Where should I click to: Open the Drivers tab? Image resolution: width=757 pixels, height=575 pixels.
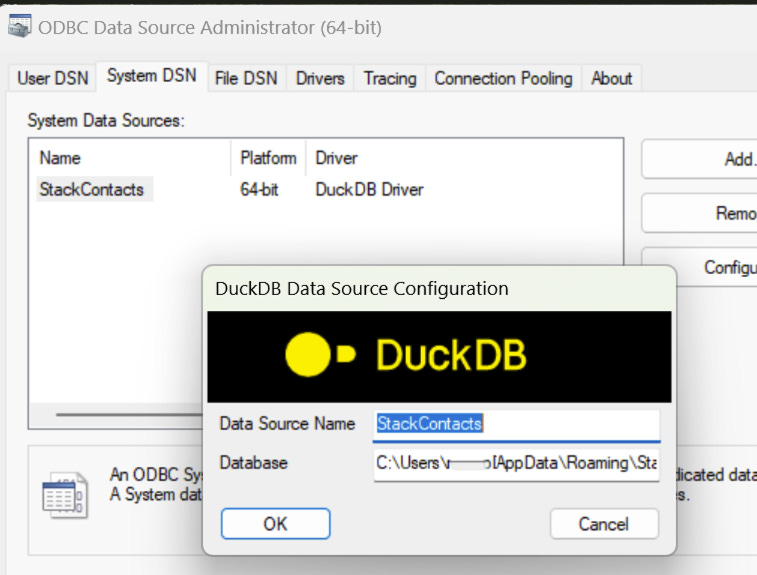(320, 78)
